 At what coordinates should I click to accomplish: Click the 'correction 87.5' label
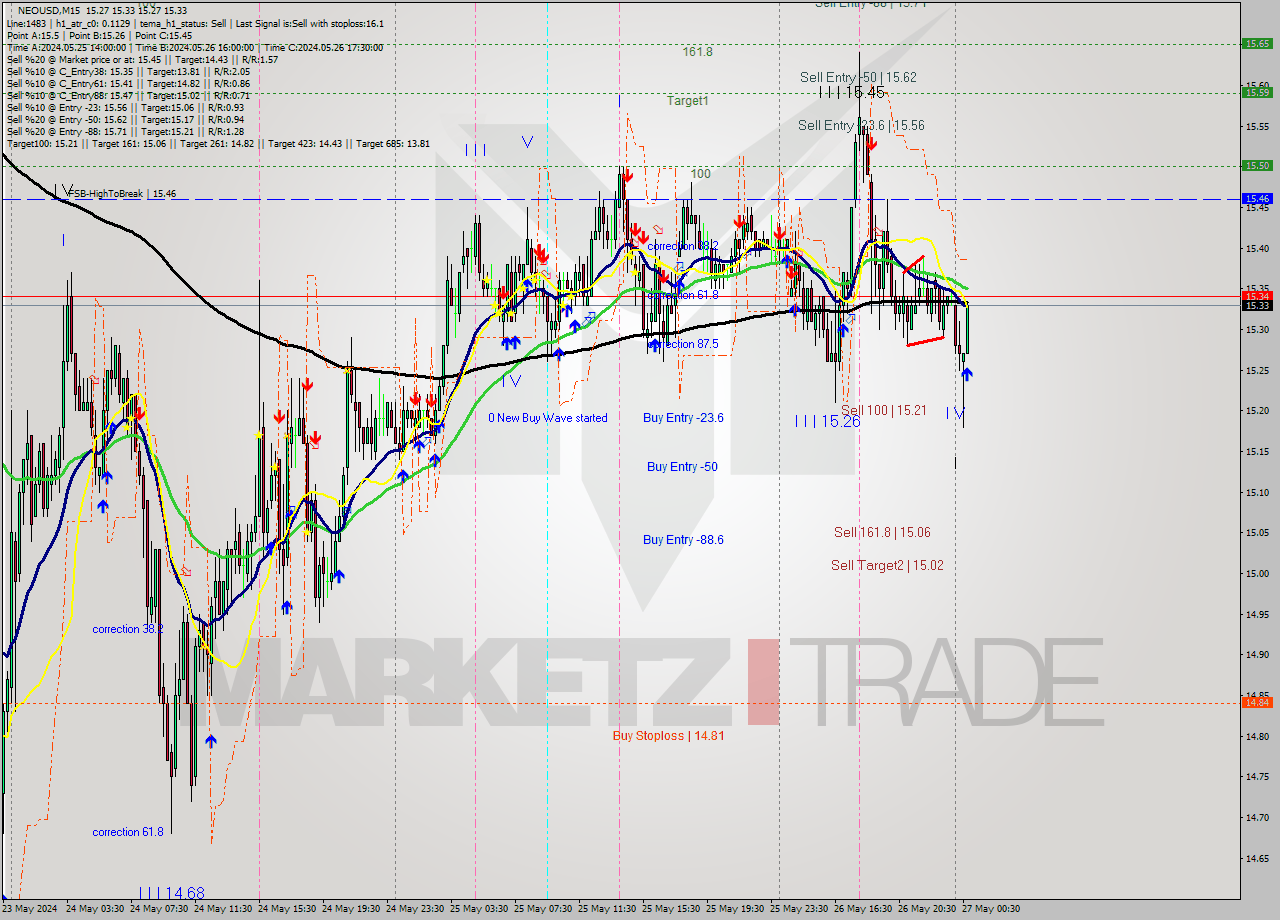(683, 344)
